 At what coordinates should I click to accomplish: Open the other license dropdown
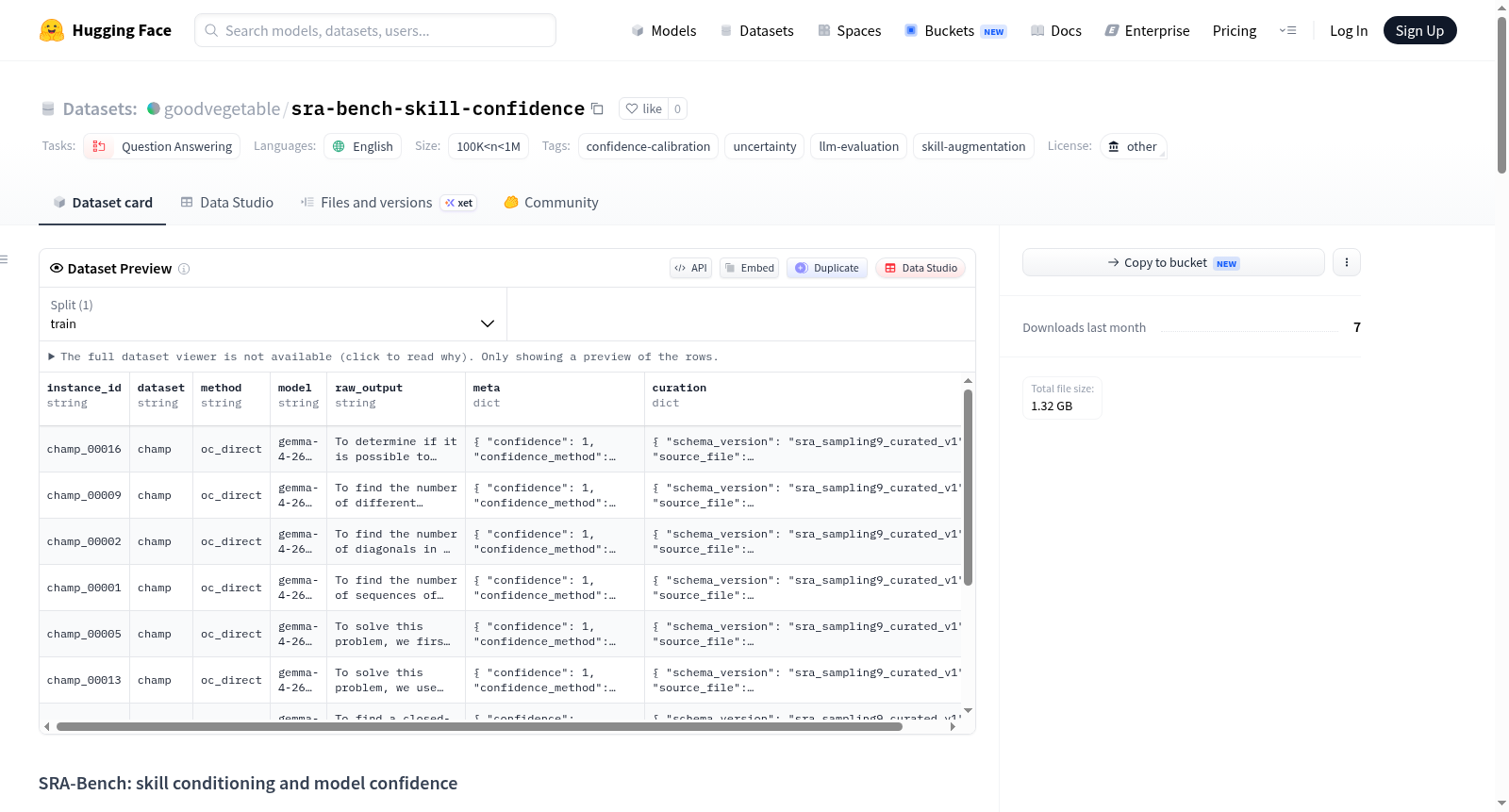click(1133, 146)
